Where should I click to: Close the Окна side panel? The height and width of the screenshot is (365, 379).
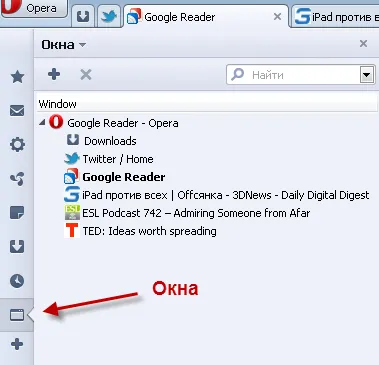363,43
